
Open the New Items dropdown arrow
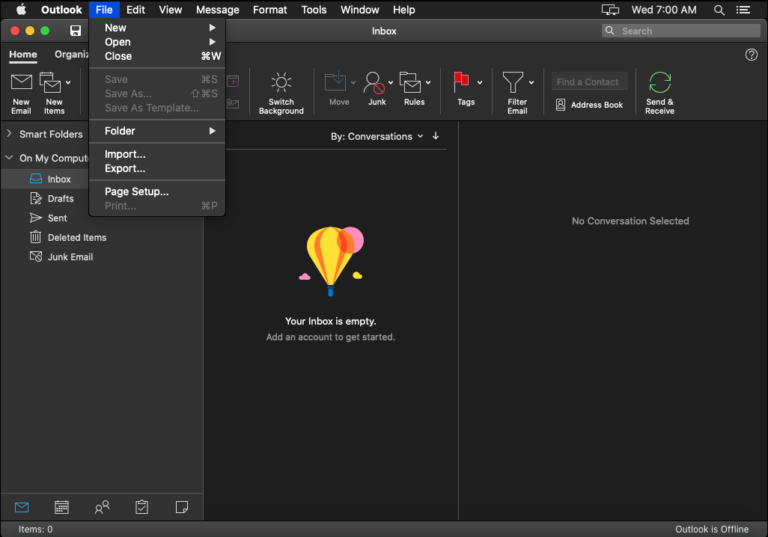pyautogui.click(x=68, y=82)
